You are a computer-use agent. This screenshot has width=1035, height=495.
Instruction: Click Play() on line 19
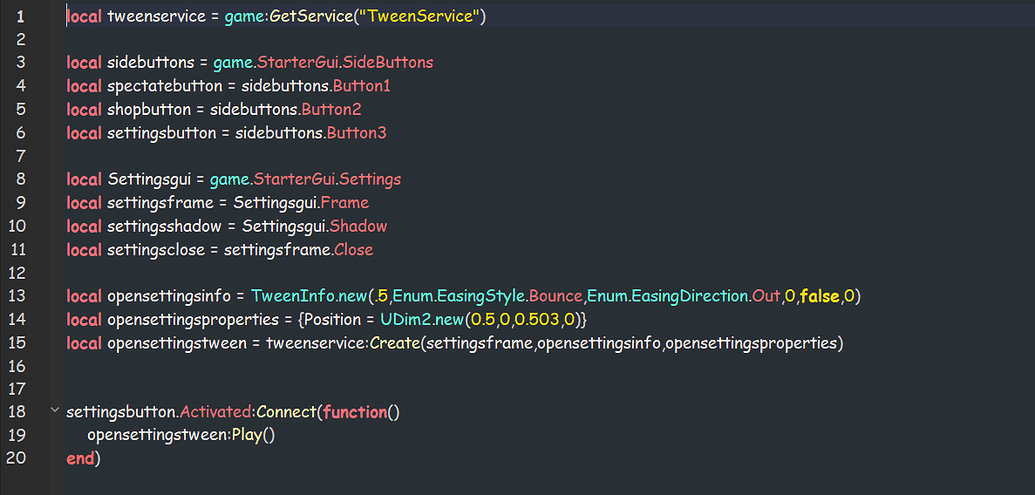coord(253,436)
